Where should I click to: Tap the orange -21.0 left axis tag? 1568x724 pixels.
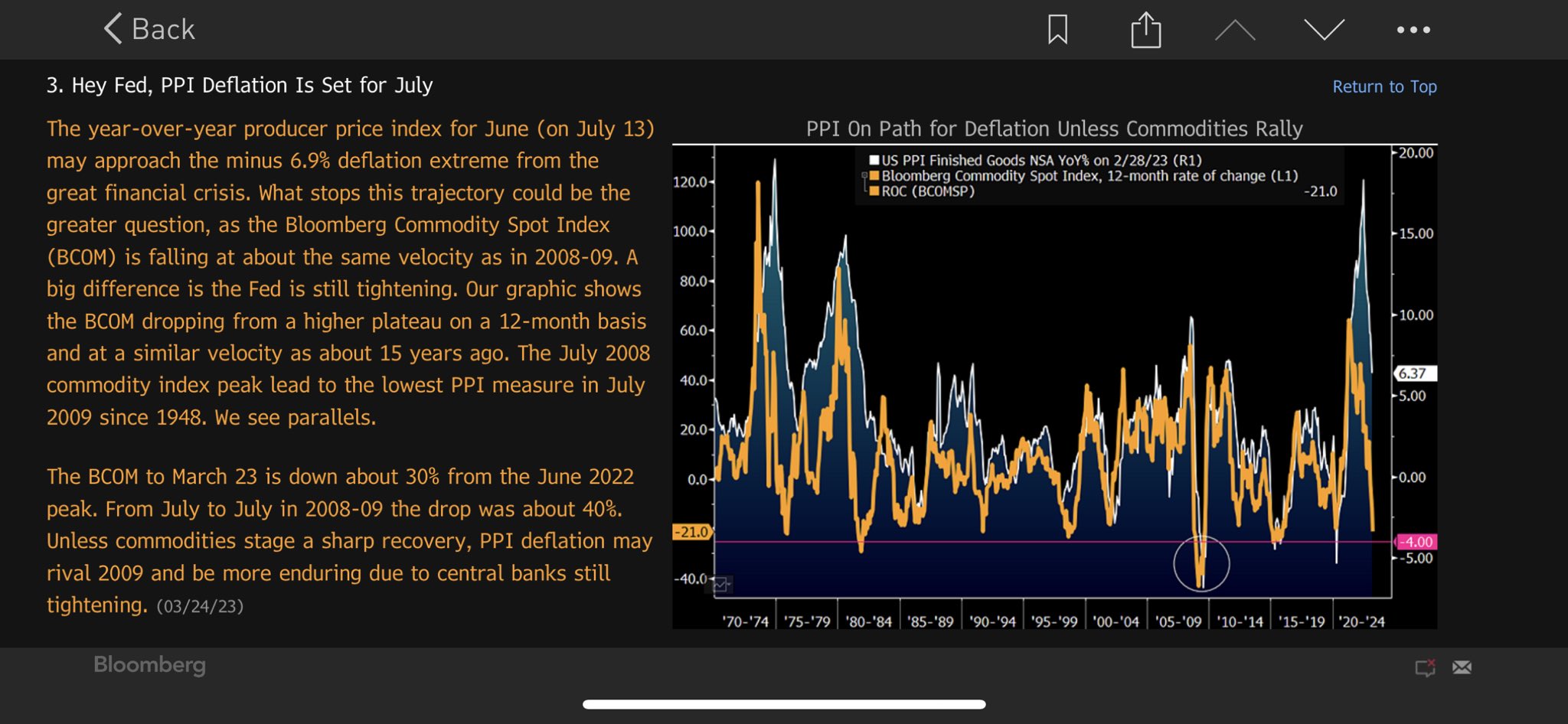click(692, 532)
